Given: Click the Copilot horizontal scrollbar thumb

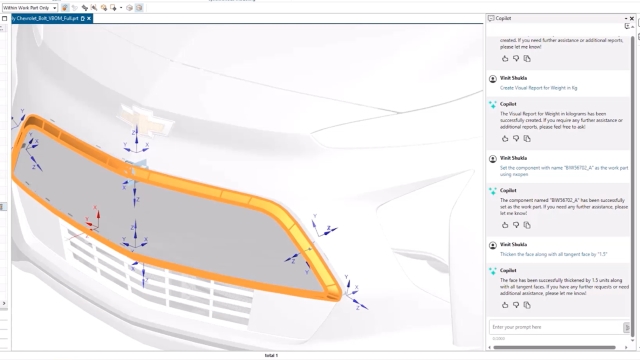Looking at the screenshot, I should 554,347.
